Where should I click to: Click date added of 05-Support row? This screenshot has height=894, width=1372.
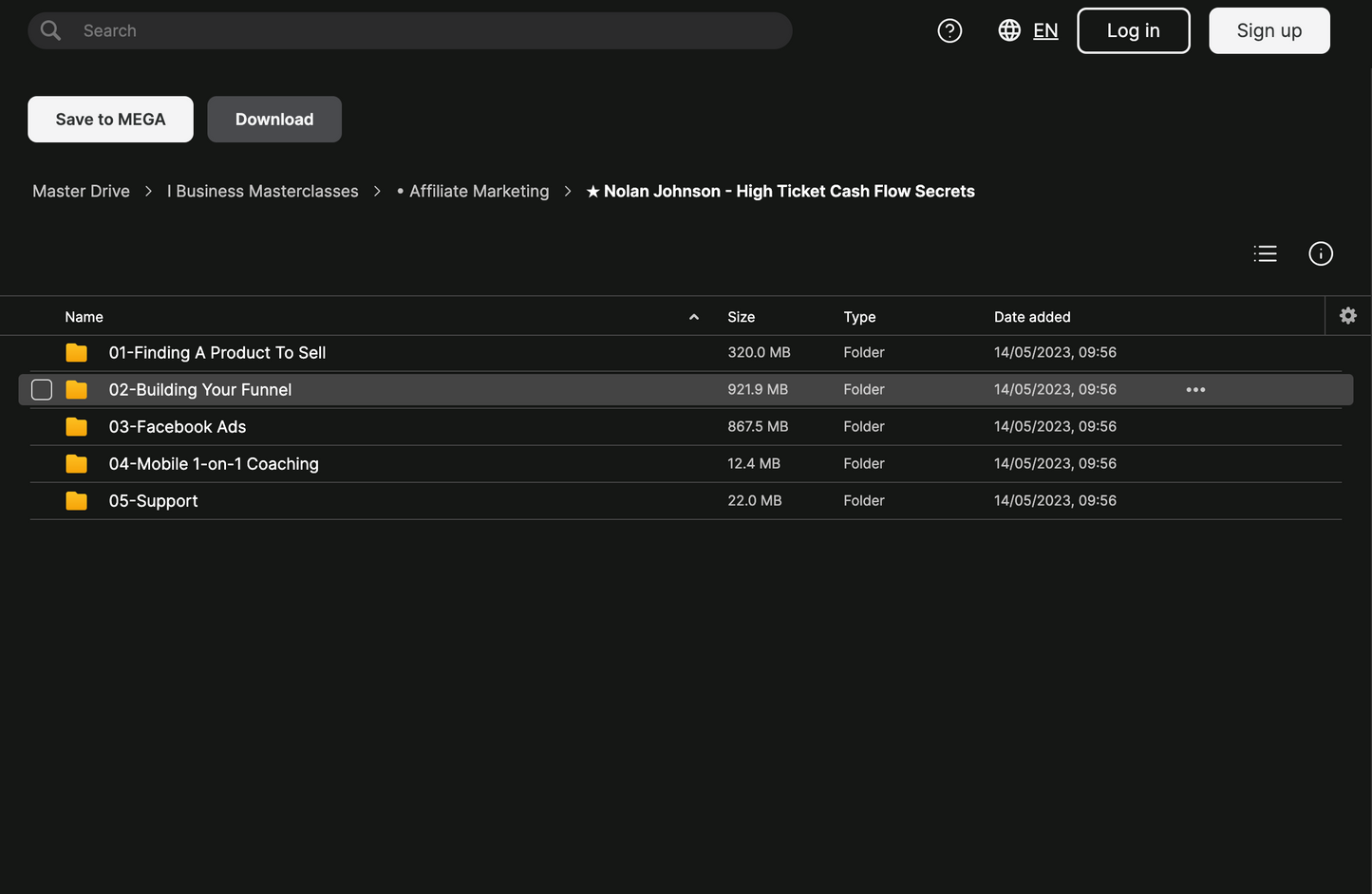(x=1055, y=500)
